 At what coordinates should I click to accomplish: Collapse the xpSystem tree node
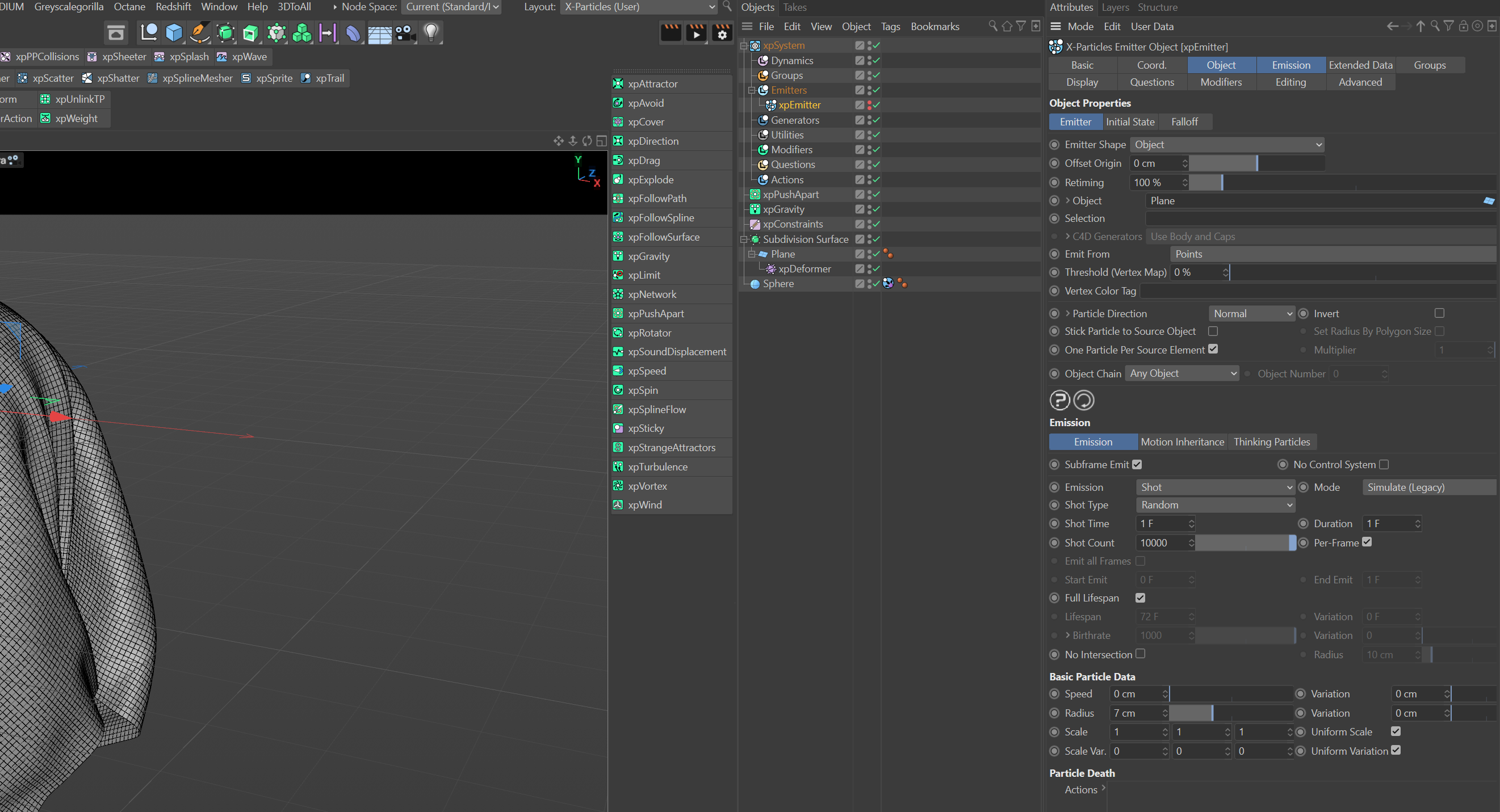tap(744, 46)
